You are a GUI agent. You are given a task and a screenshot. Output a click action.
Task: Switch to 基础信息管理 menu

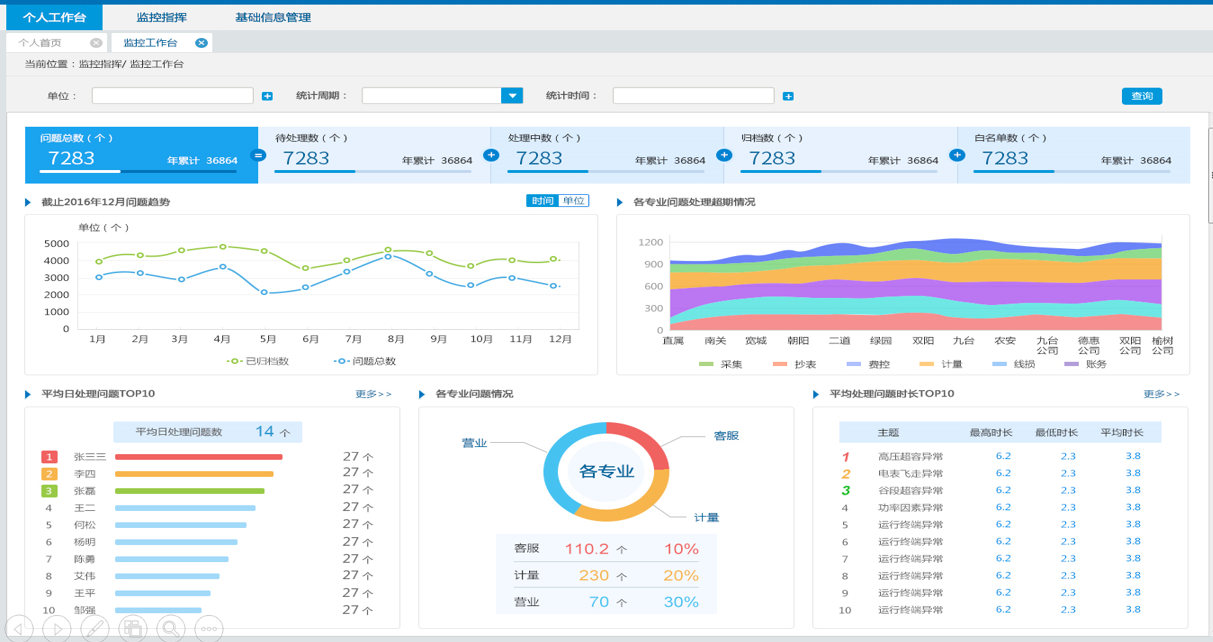pos(272,17)
